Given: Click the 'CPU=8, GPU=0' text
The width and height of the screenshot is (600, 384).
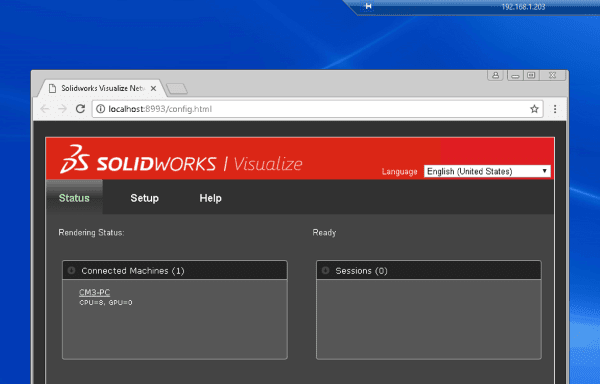Looking at the screenshot, I should click(x=106, y=303).
